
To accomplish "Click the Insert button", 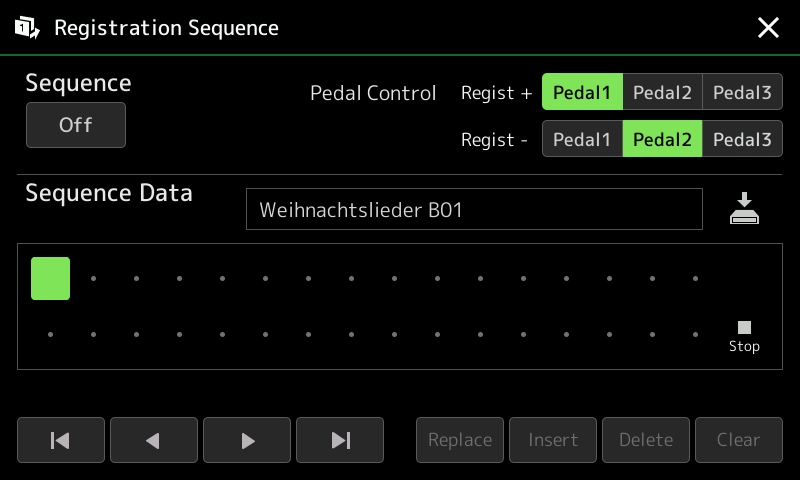I will [553, 440].
